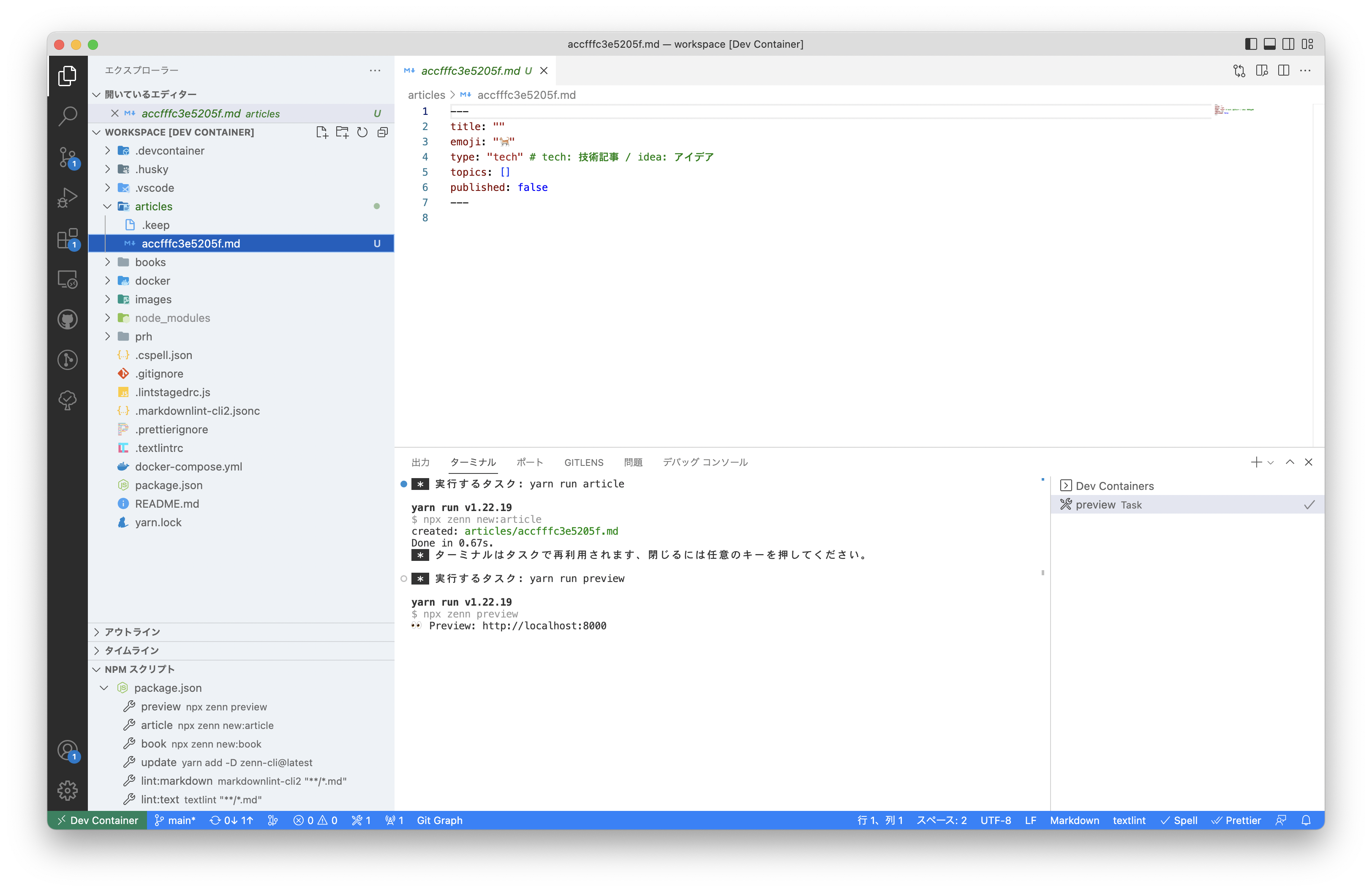This screenshot has width=1372, height=892.
Task: Collapse the articles folder
Action: [107, 206]
